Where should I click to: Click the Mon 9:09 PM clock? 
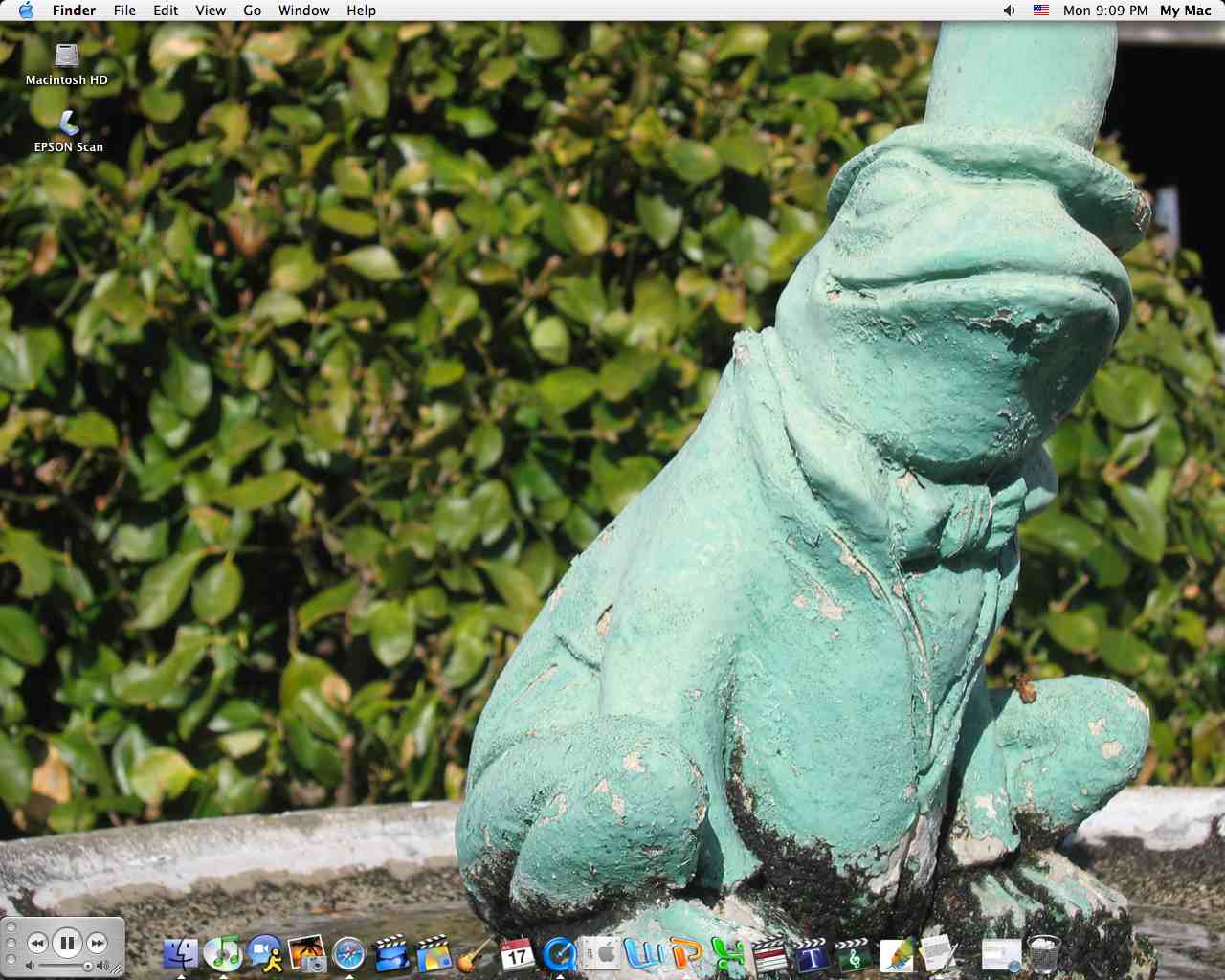tap(1105, 11)
